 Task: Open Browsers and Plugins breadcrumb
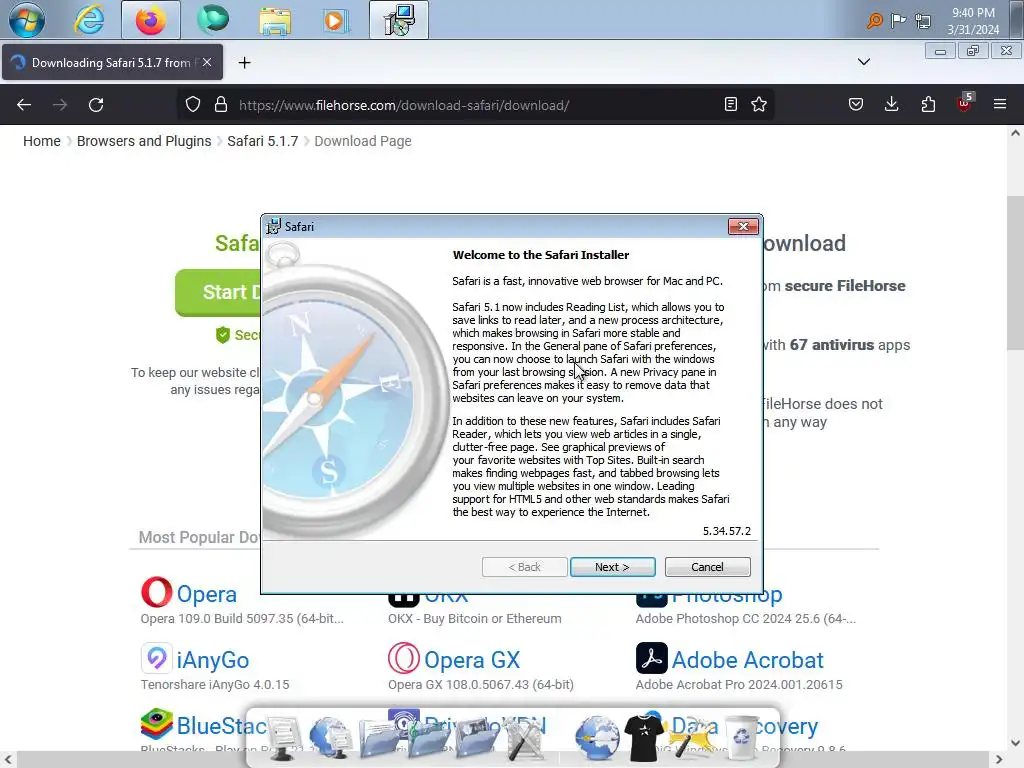(144, 141)
